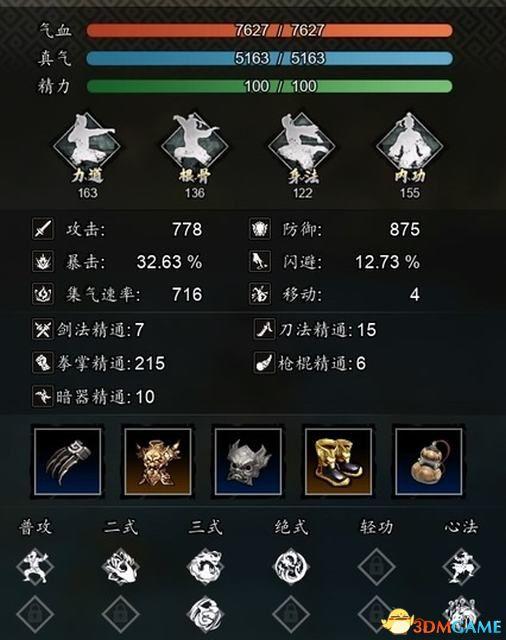Open the golden armor equipment slot

coord(158,461)
